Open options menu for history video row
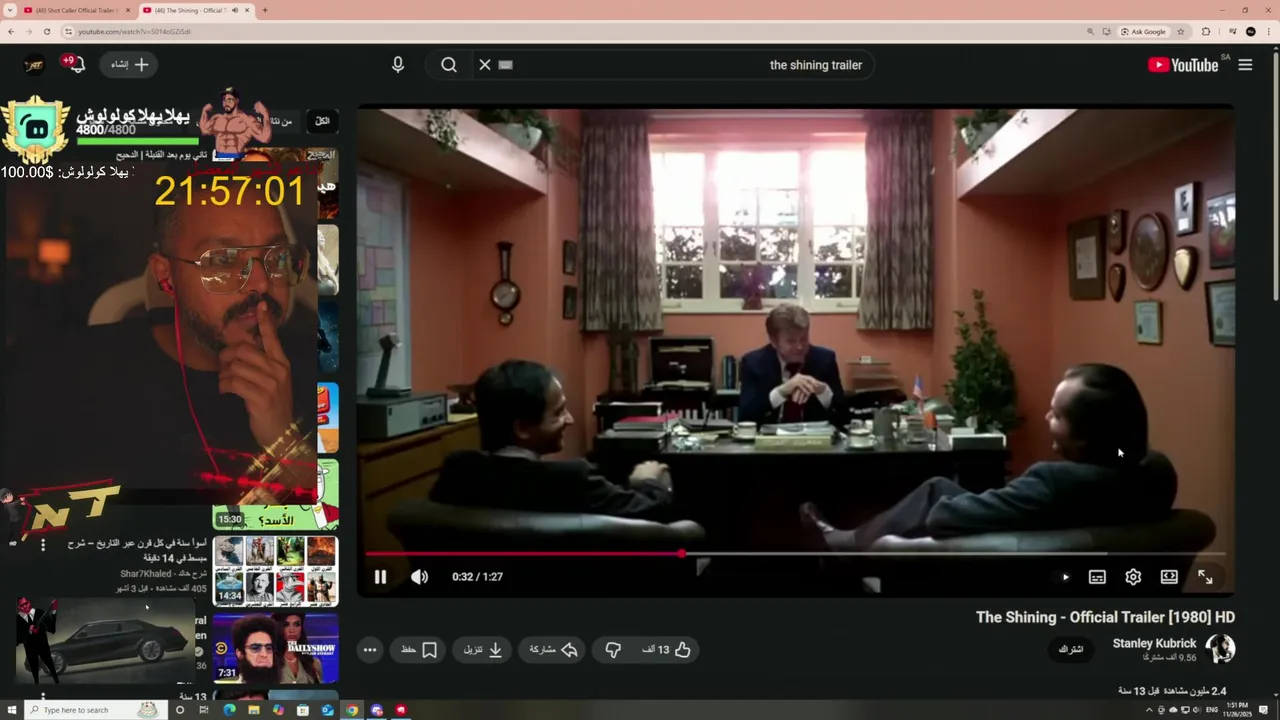This screenshot has height=720, width=1280. tap(42, 545)
